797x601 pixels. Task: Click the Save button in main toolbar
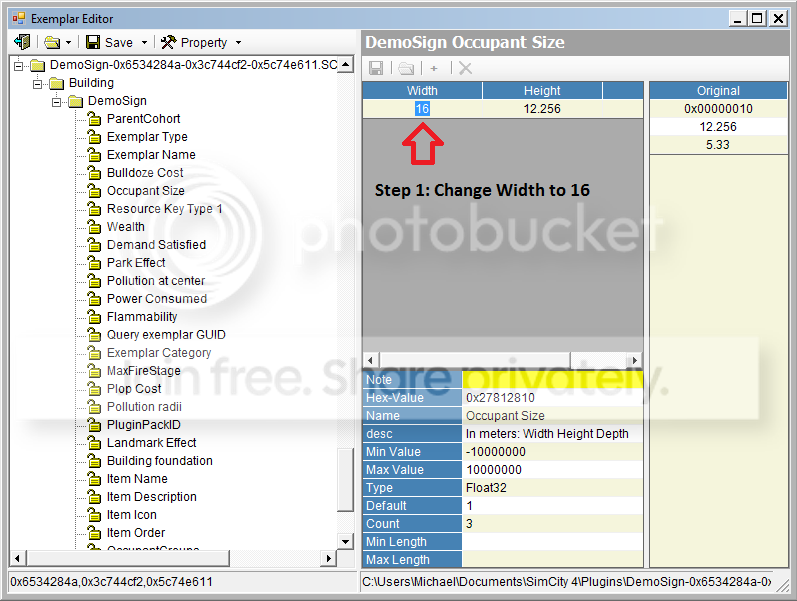coord(109,42)
